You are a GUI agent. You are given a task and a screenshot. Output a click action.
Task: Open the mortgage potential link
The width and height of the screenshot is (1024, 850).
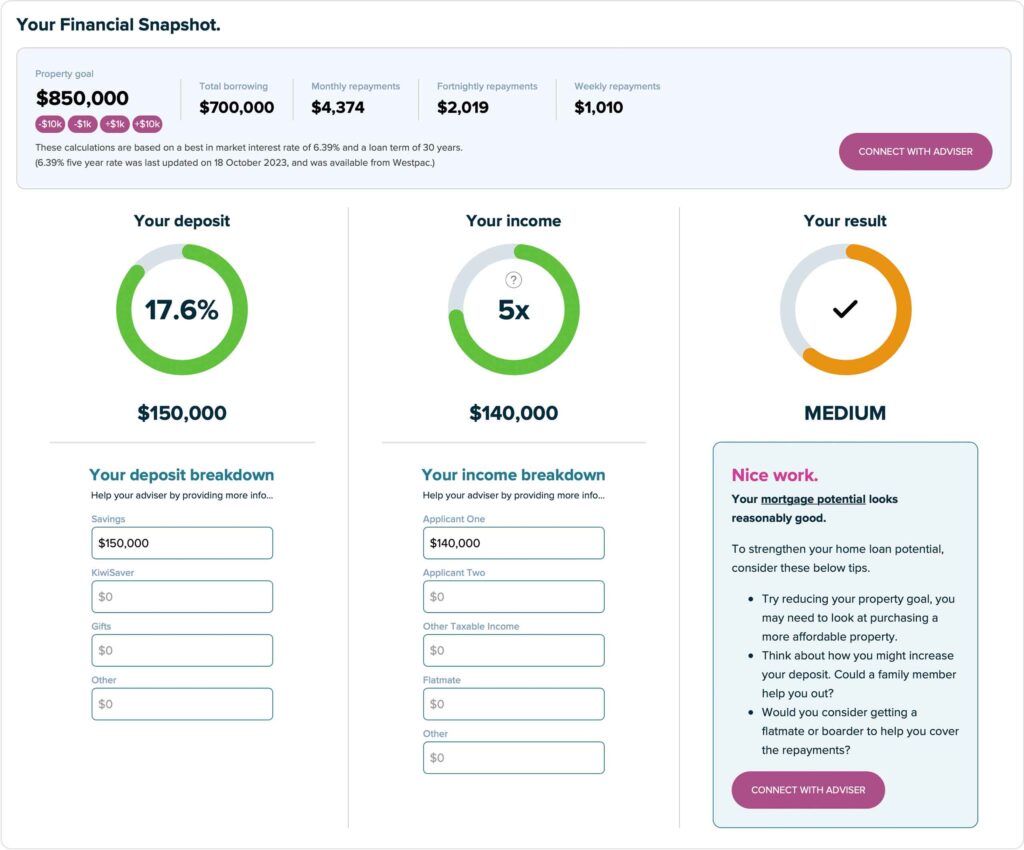click(x=813, y=499)
